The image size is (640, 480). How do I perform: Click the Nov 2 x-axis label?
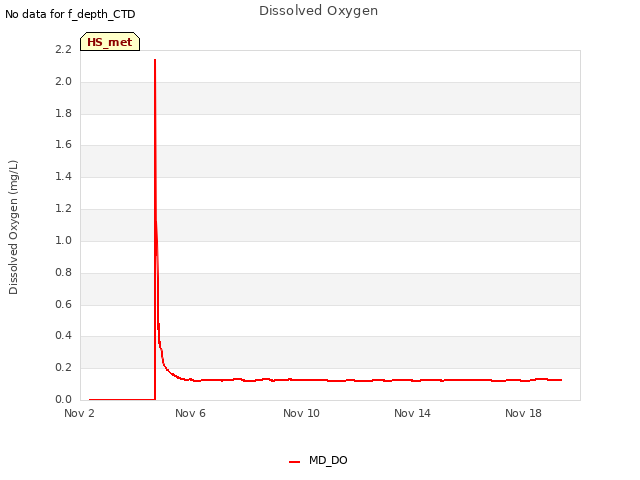click(x=79, y=413)
